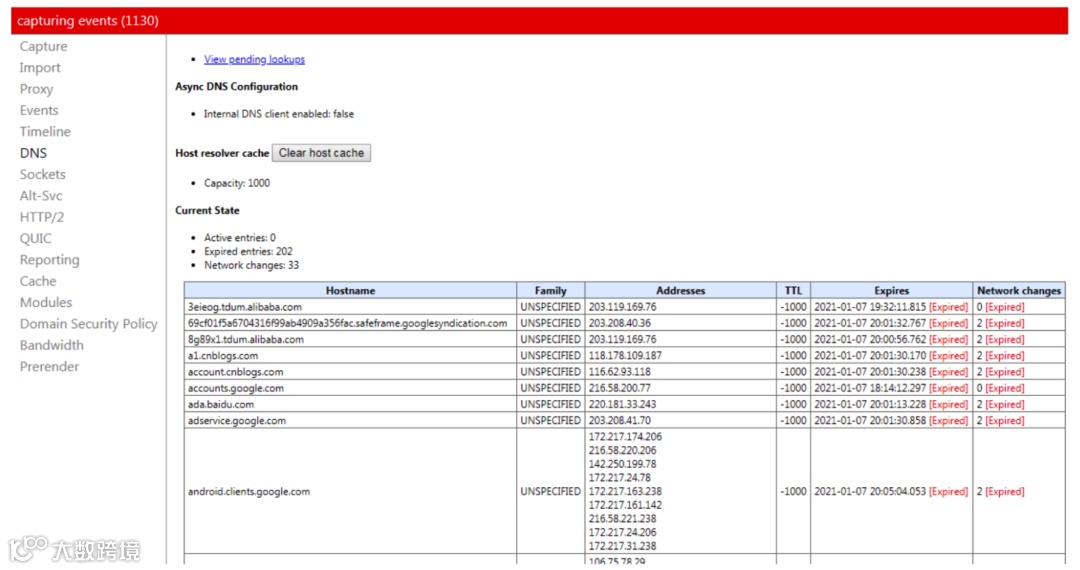This screenshot has width=1080, height=570.
Task: Select the safeframe.googlesyndication.com hostname cell
Action: coord(347,324)
